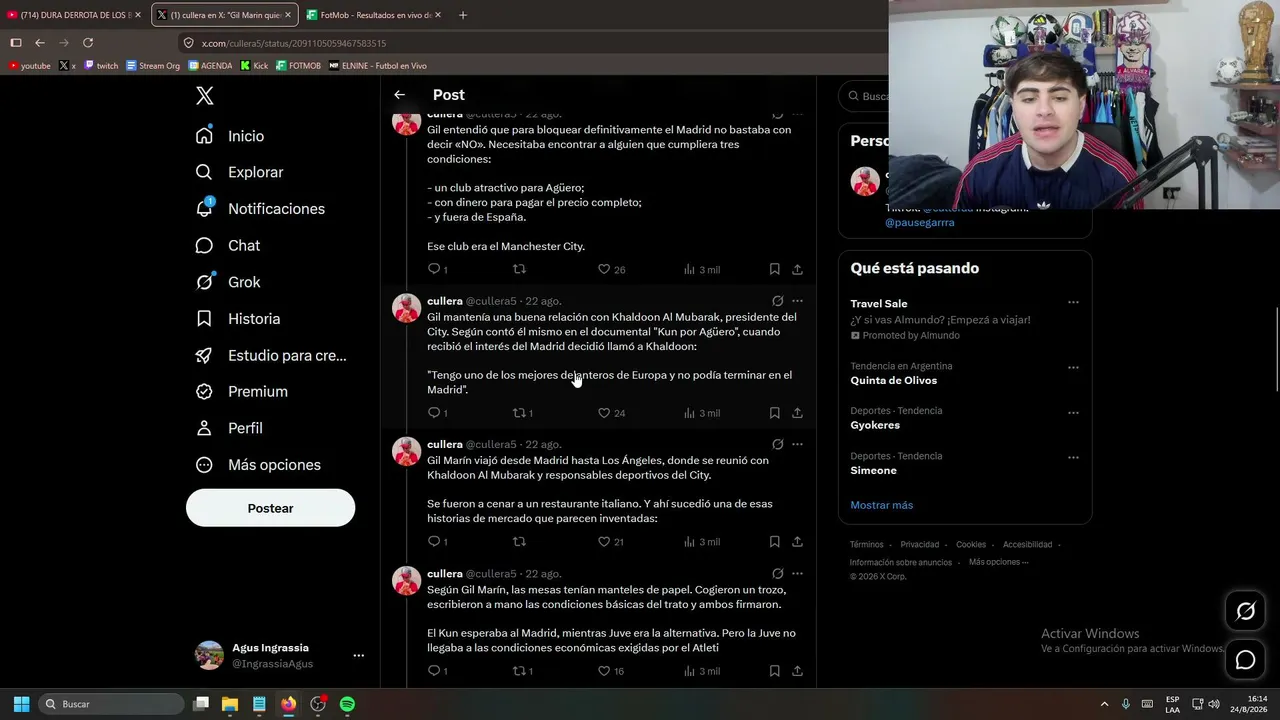Open Explorar in the X sidebar
This screenshot has width=1280, height=720.
pos(240,172)
